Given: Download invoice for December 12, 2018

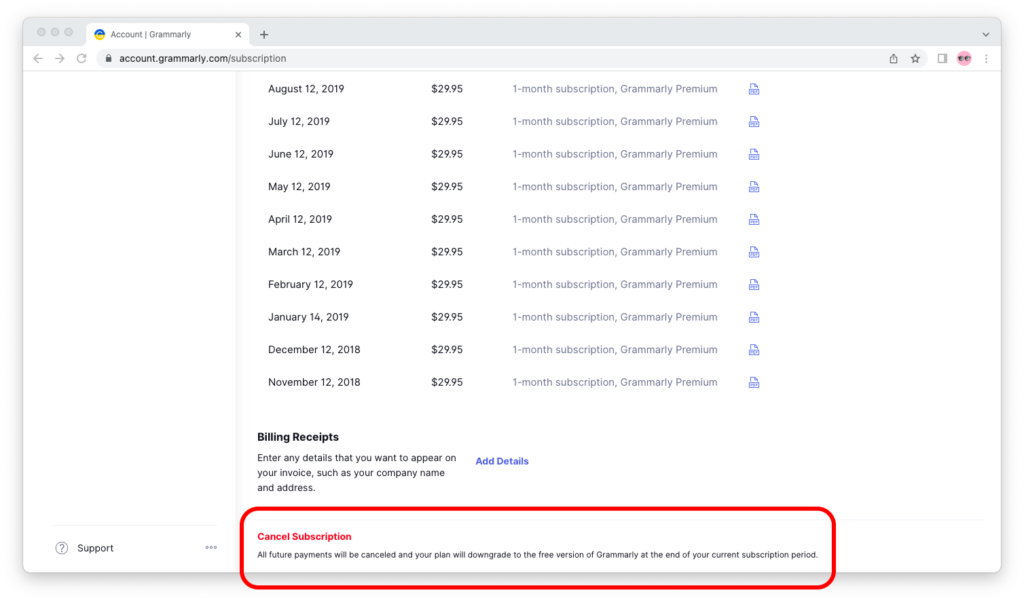Looking at the screenshot, I should [x=754, y=350].
